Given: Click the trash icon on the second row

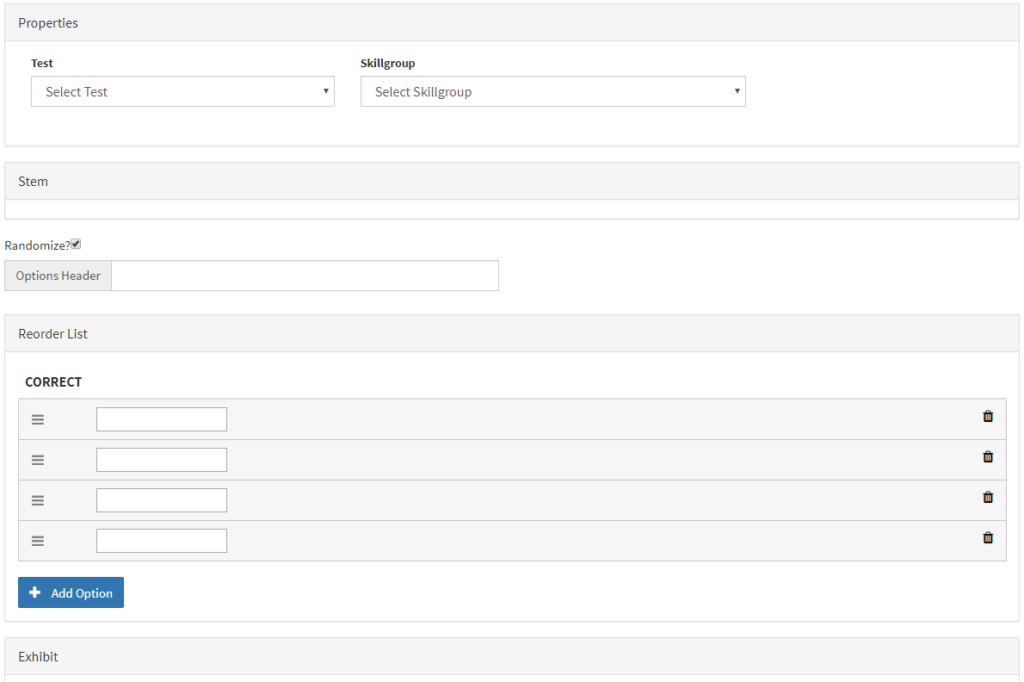Looking at the screenshot, I should click(x=988, y=456).
